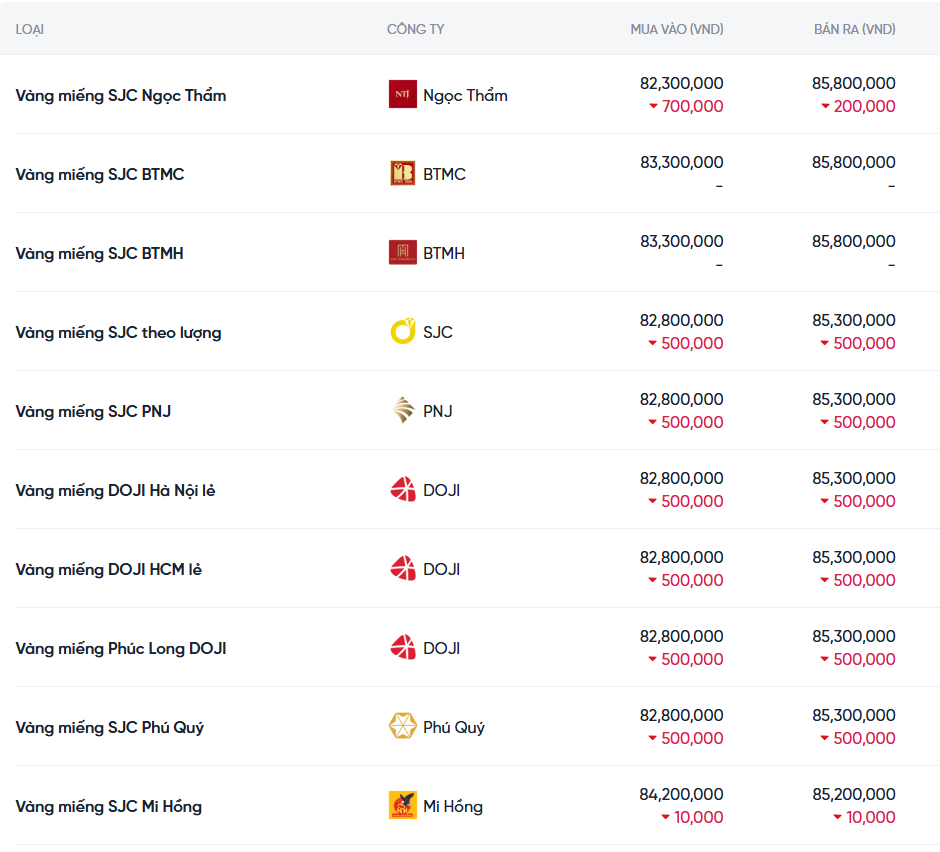Click the BTMH company name
The height and width of the screenshot is (852, 940).
coord(444,254)
